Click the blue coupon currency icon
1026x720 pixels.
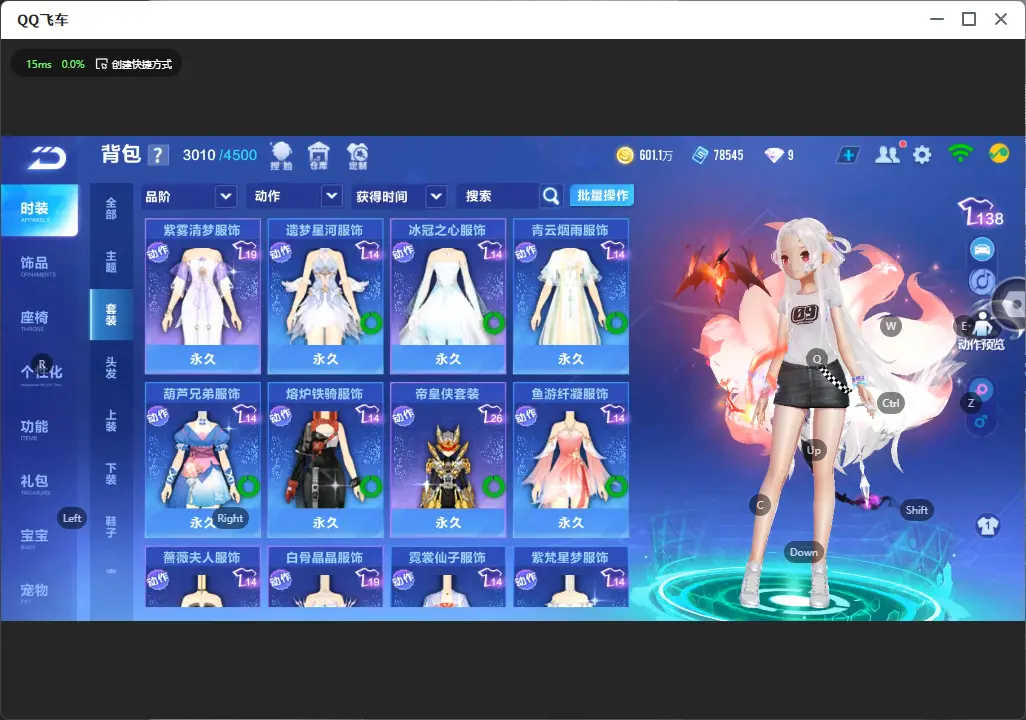click(x=700, y=155)
